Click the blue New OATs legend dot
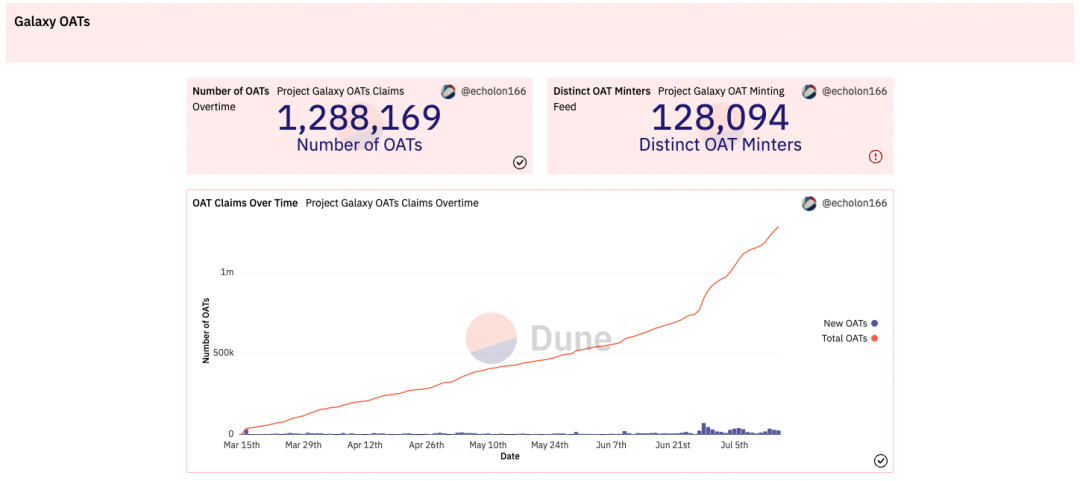Image resolution: width=1080 pixels, height=481 pixels. point(875,323)
